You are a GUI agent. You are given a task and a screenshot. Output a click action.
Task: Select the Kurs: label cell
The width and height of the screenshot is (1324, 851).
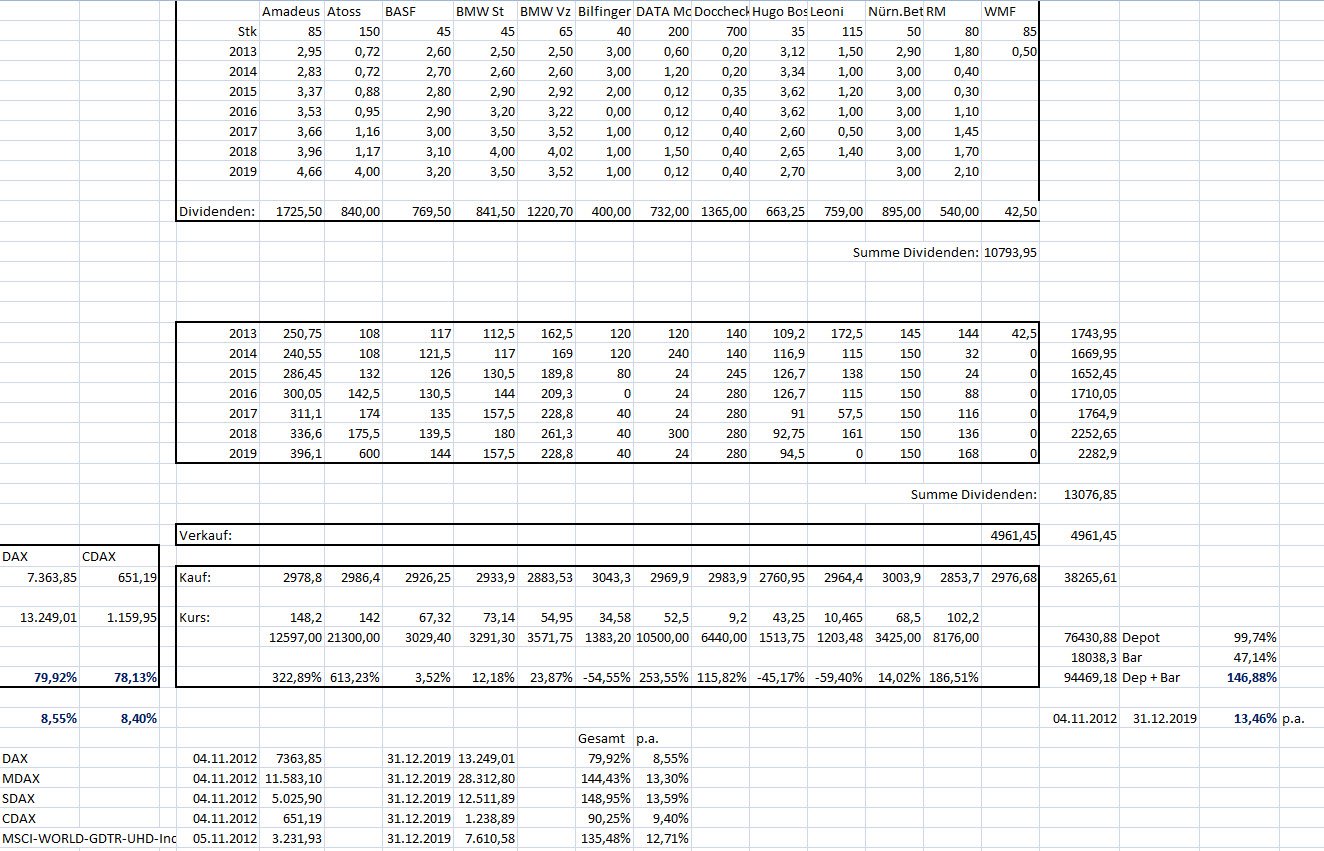click(194, 617)
